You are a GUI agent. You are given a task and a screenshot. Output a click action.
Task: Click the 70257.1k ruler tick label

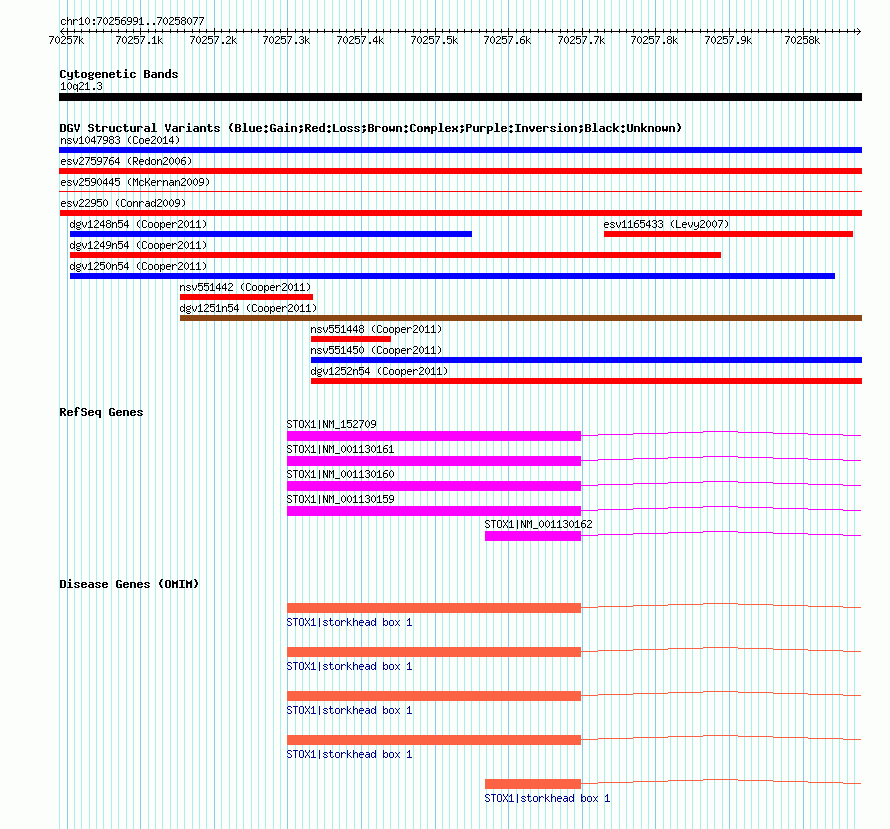pos(139,40)
